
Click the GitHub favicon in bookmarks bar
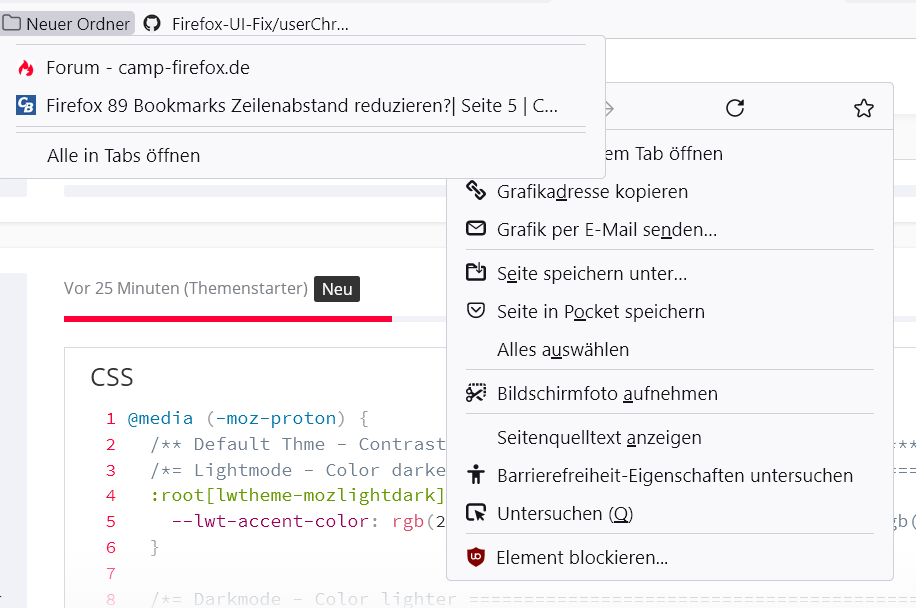[x=152, y=23]
